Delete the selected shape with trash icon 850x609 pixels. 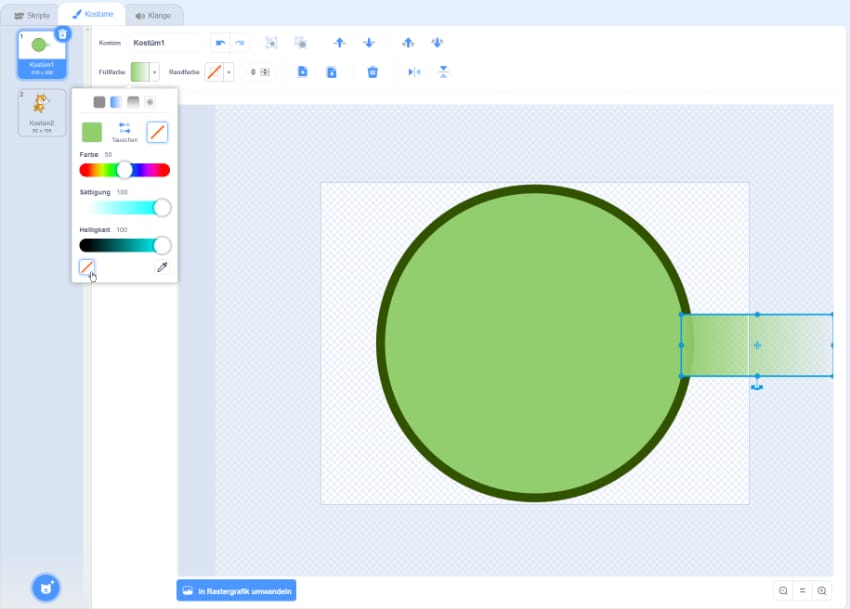372,72
